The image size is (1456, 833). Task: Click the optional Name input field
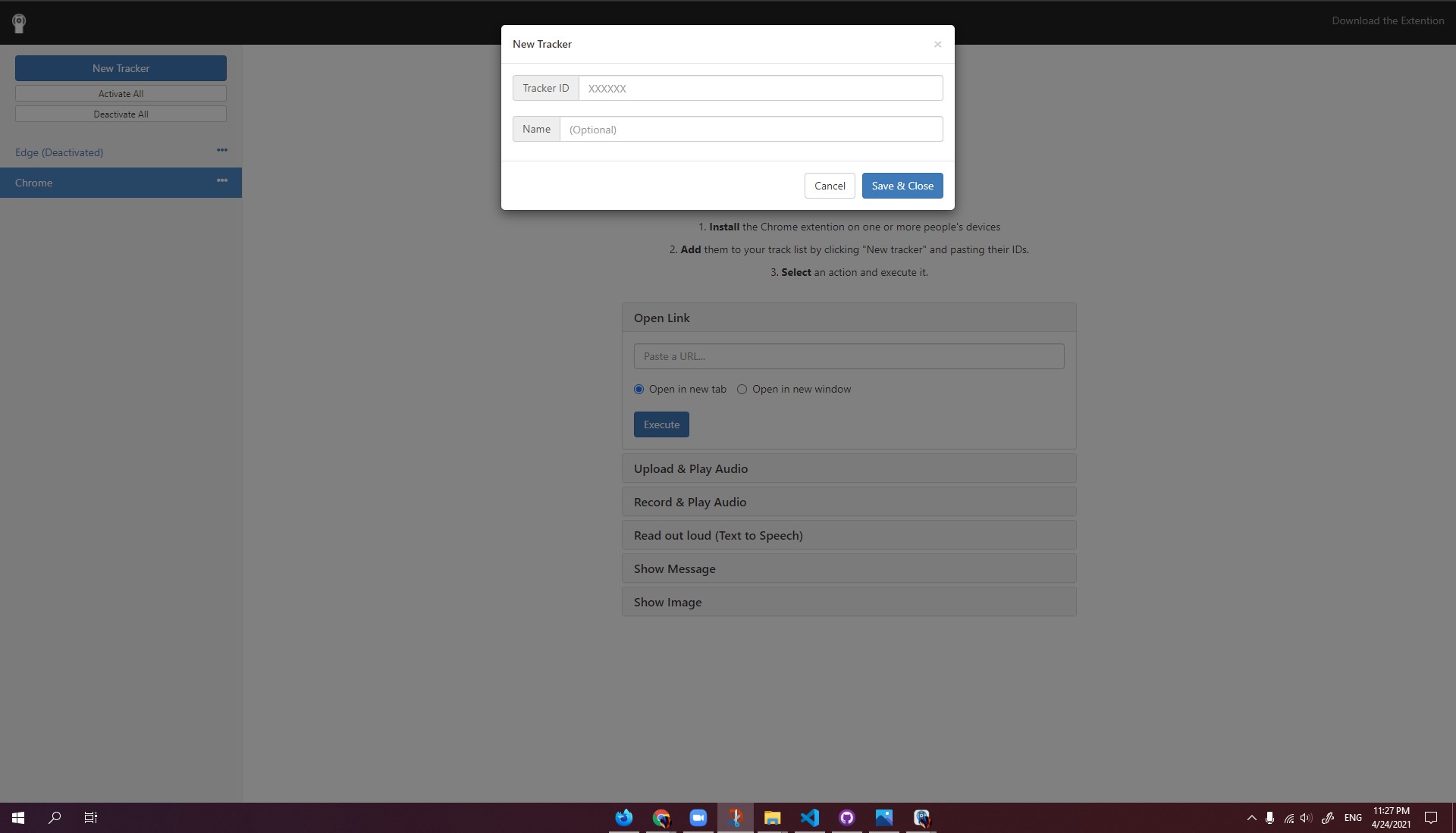coord(751,129)
